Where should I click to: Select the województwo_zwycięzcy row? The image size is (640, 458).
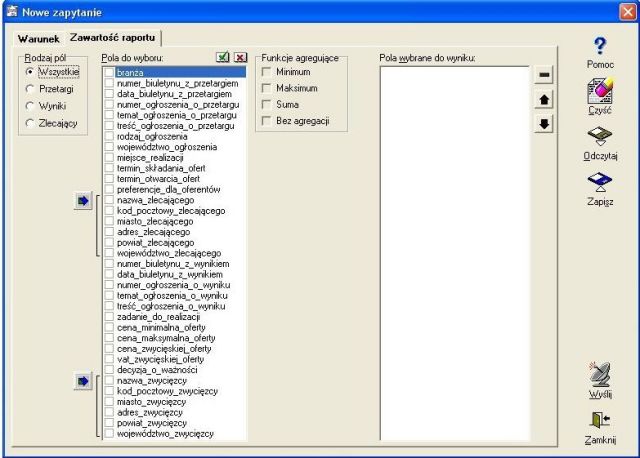(x=175, y=434)
